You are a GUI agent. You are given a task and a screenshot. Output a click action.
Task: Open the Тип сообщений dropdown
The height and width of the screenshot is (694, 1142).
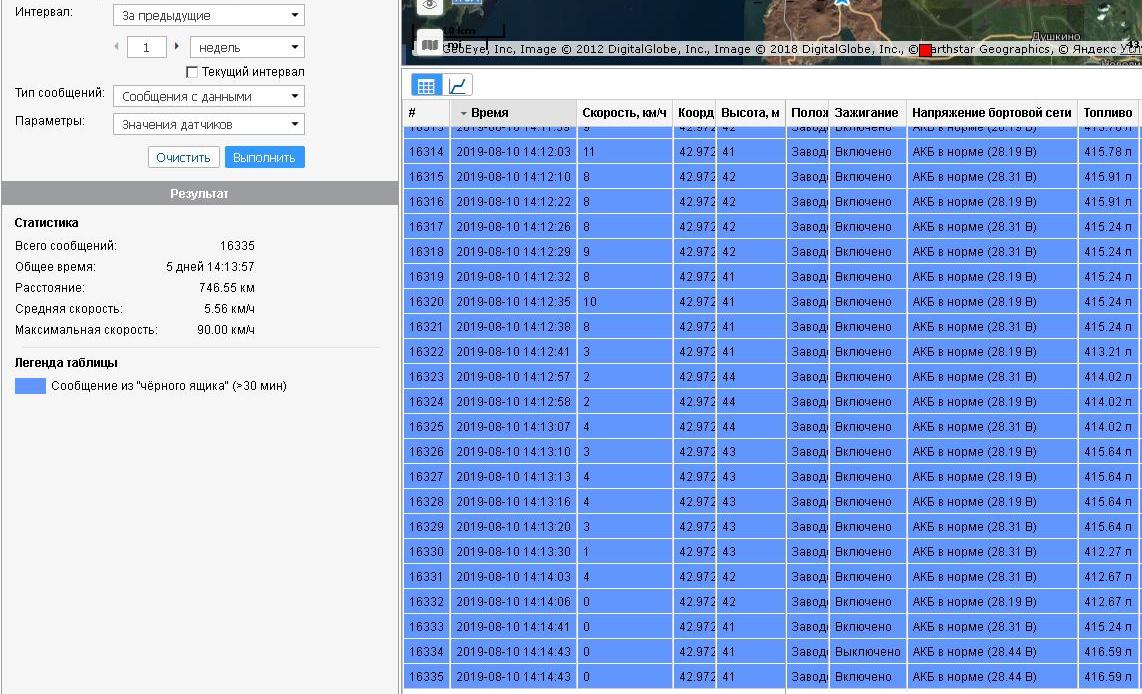(x=208, y=97)
